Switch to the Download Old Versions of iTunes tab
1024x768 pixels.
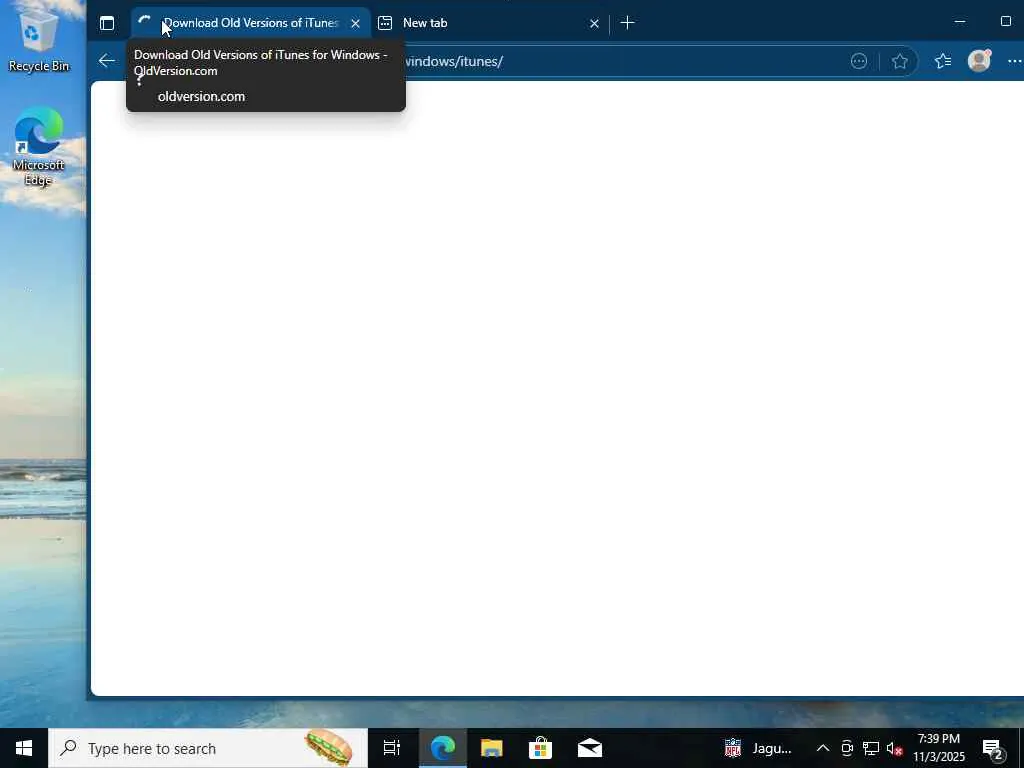tap(250, 24)
